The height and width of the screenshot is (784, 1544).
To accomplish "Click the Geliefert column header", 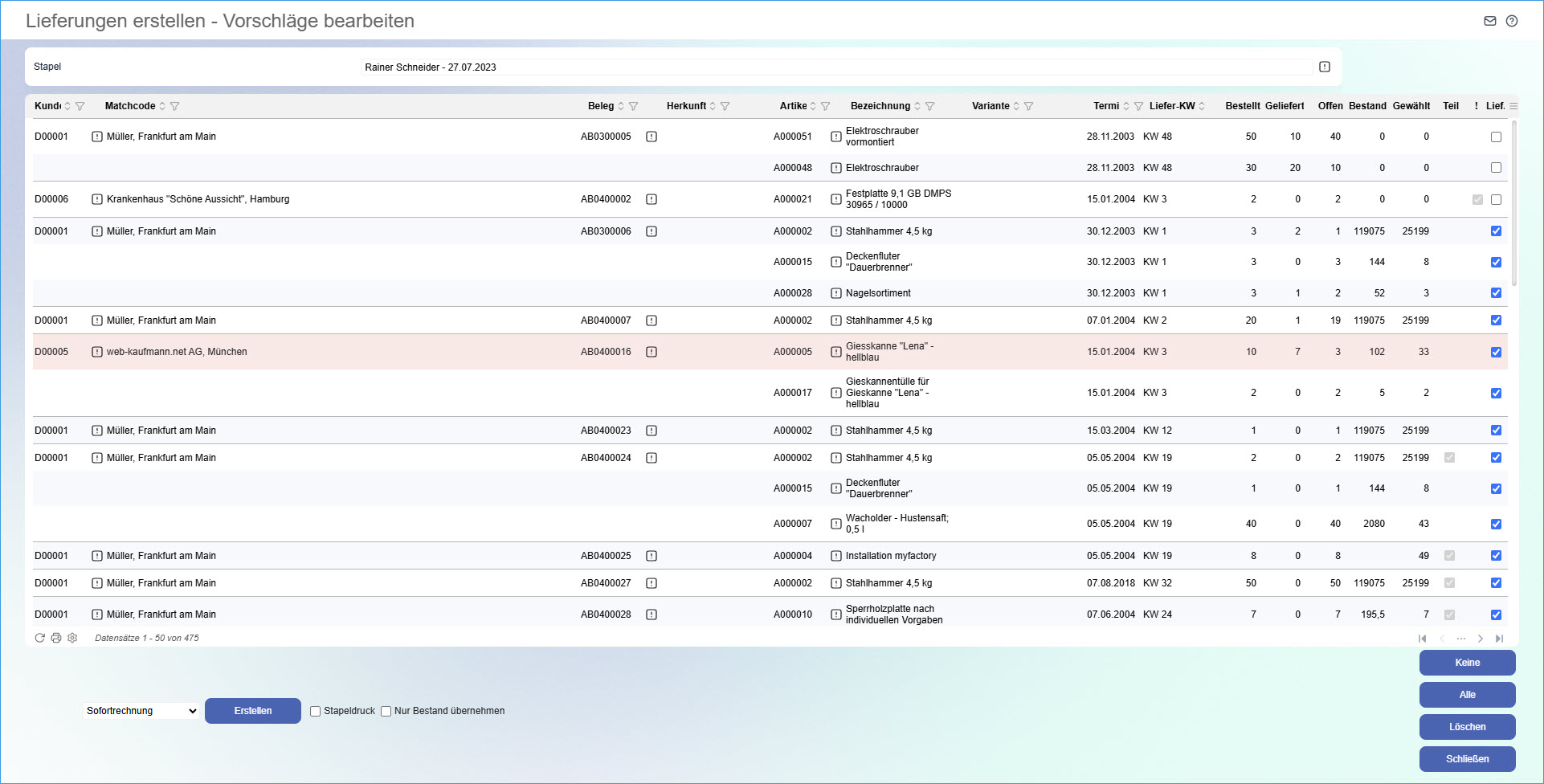I will [1285, 106].
